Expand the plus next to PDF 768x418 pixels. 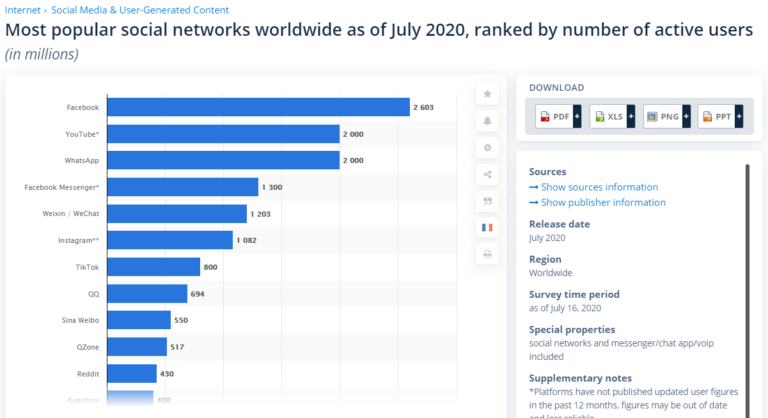tap(578, 117)
